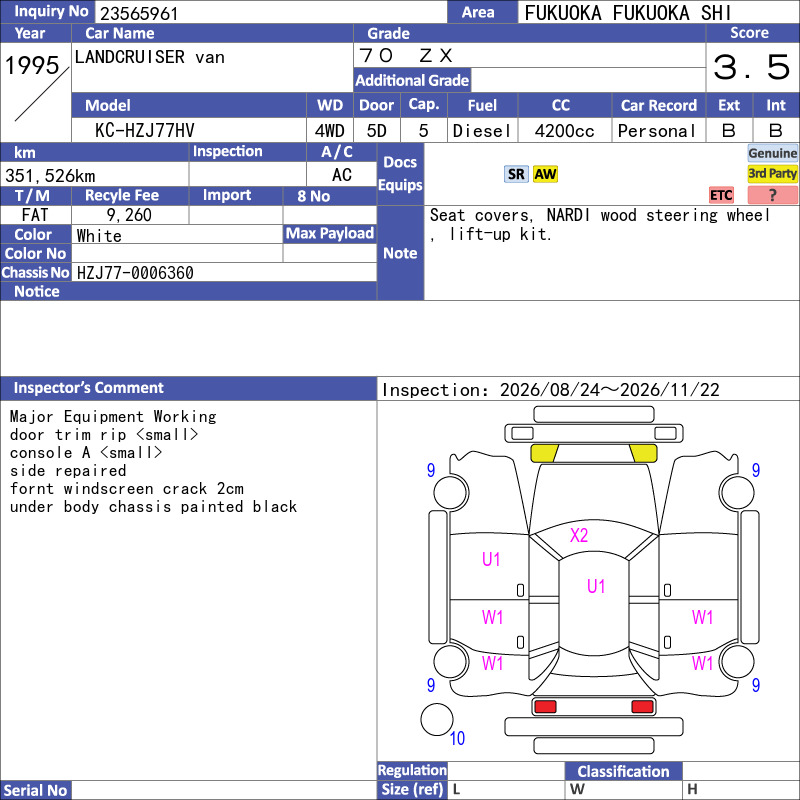Click the spare tire circle marked 10

pos(437,719)
